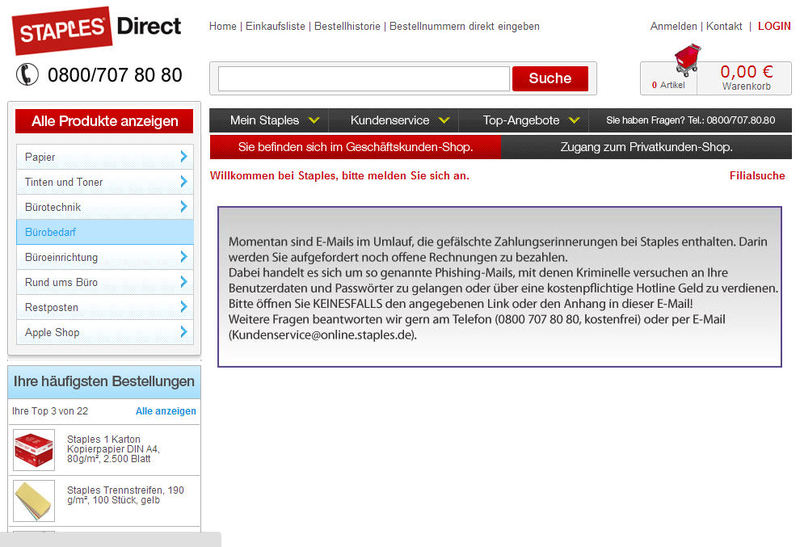800x547 pixels.
Task: Click the Papier category arrow
Action: pyautogui.click(x=184, y=157)
